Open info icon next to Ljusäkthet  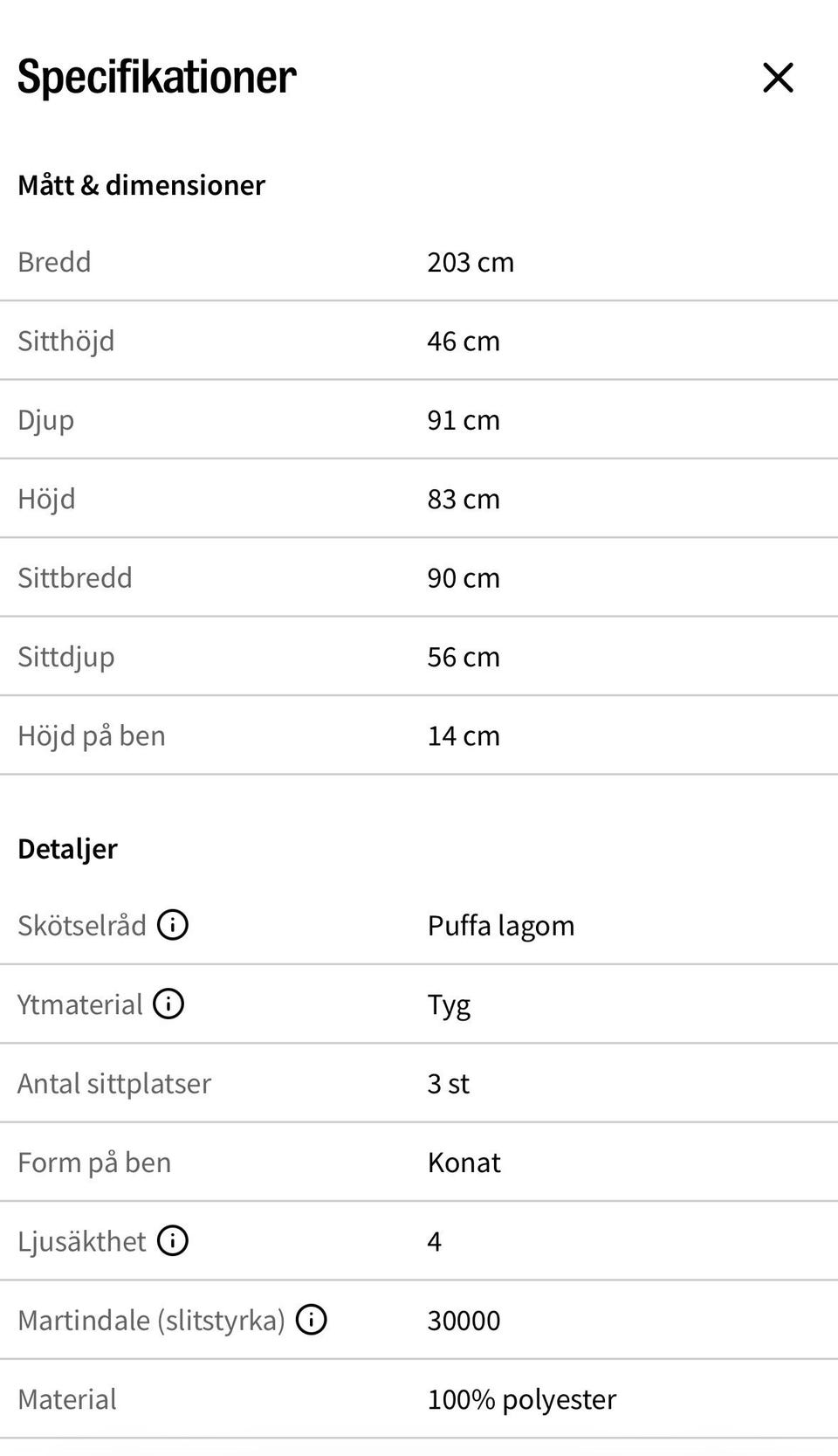click(x=173, y=1240)
